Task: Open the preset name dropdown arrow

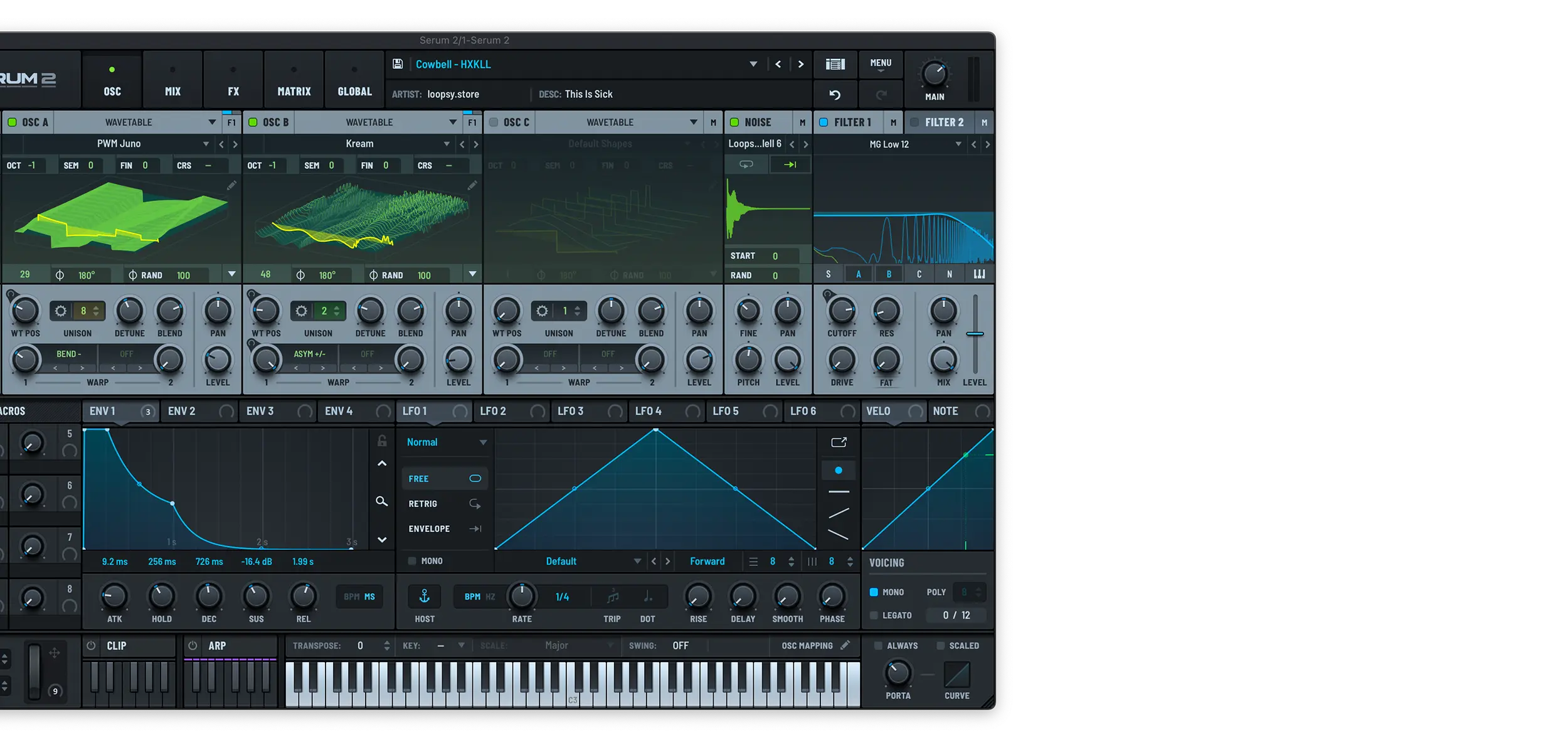Action: pos(753,64)
